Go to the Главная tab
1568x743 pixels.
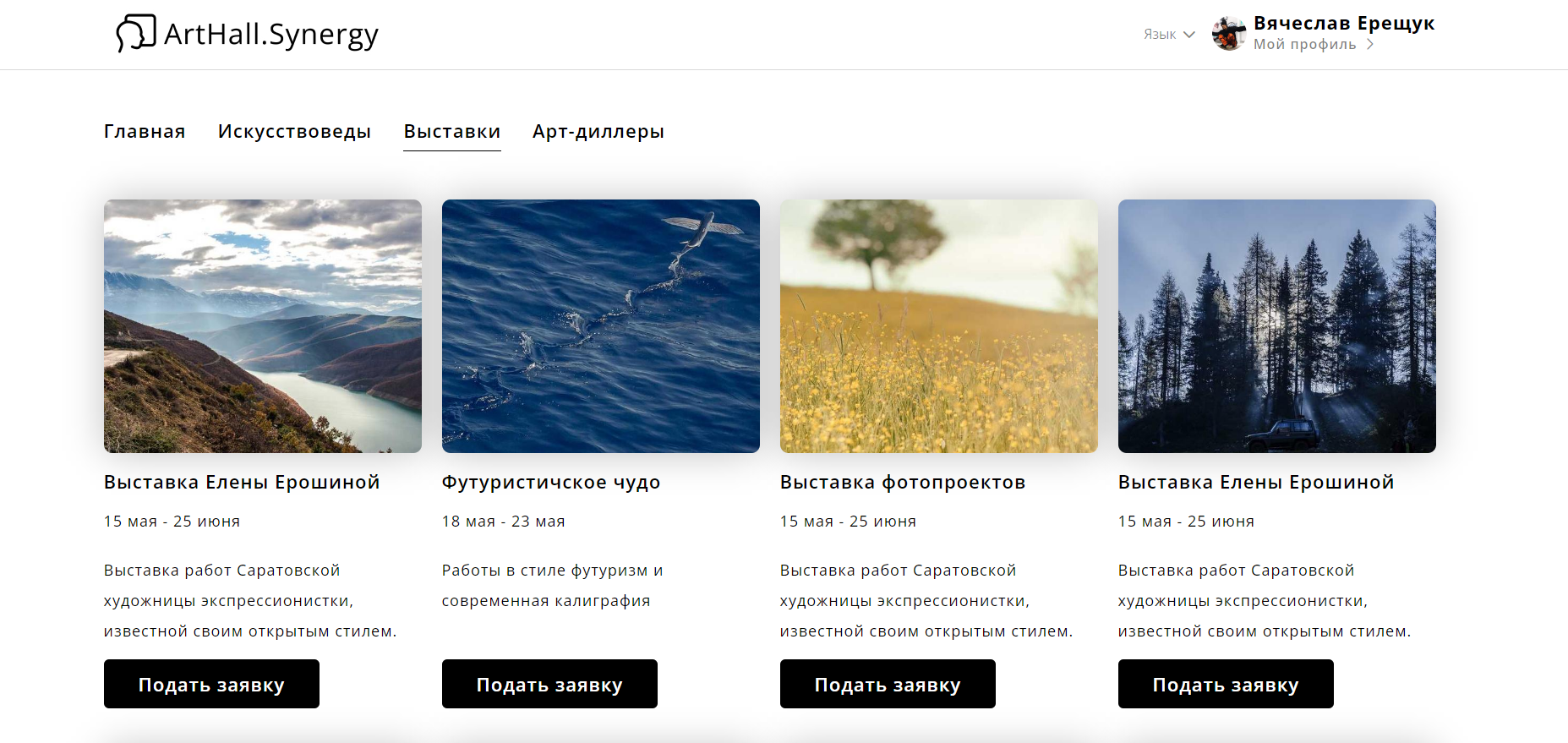[145, 132]
